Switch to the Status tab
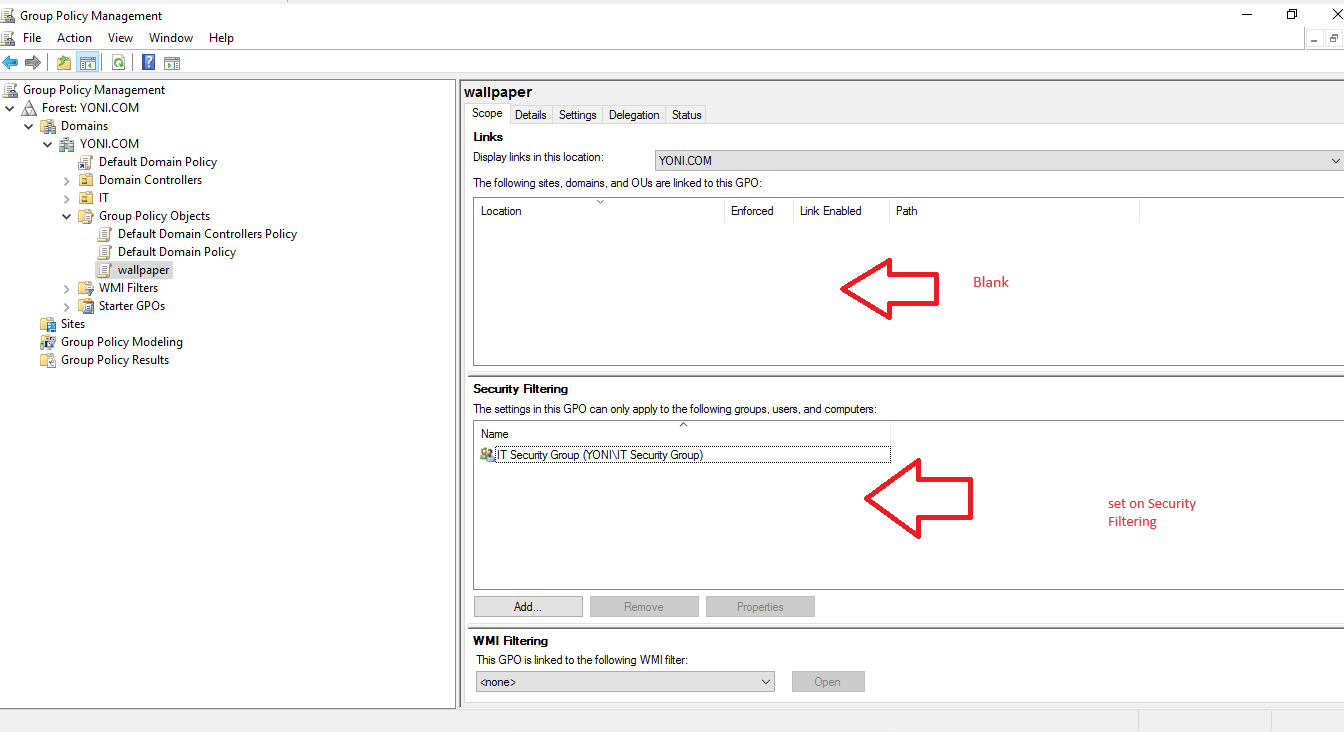 [x=687, y=115]
